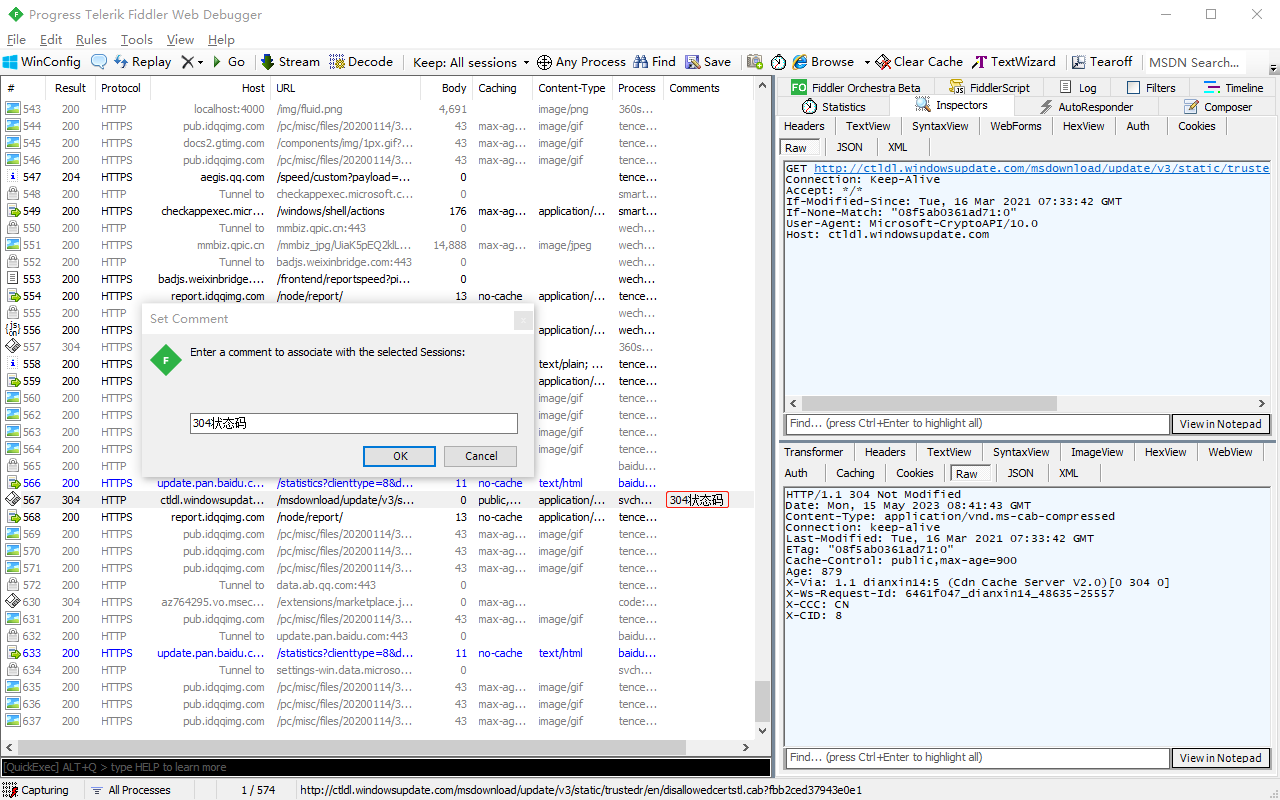Viewport: 1280px width, 800px height.
Task: Click the response Find text box
Action: [x=977, y=758]
